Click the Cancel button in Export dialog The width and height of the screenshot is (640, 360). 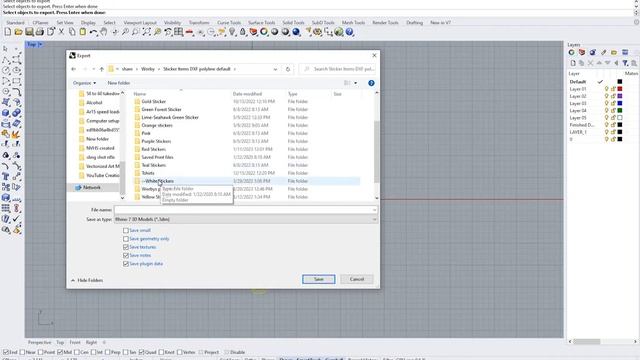point(357,279)
